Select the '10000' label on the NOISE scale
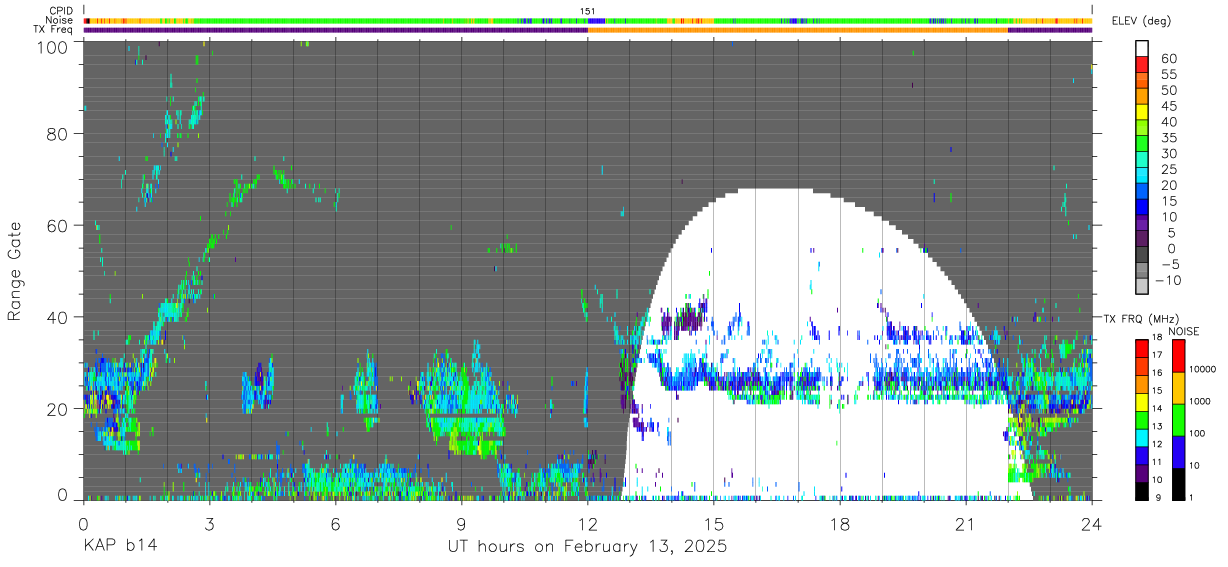Image resolution: width=1228 pixels, height=567 pixels. (1202, 370)
